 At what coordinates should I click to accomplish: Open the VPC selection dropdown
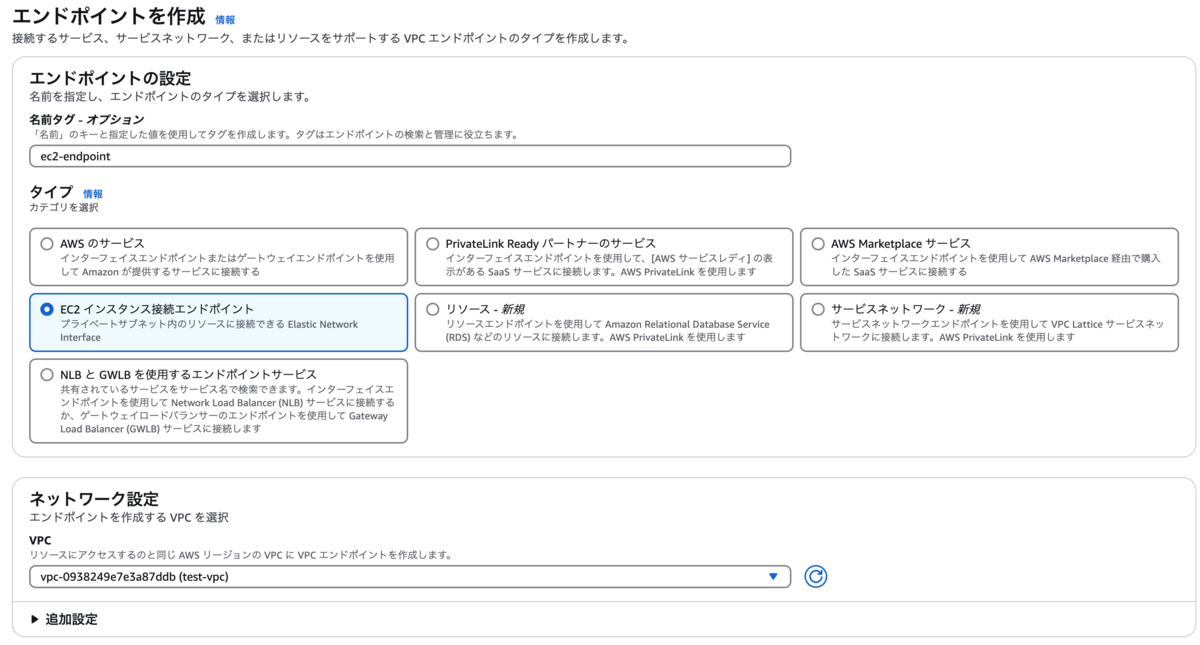410,576
